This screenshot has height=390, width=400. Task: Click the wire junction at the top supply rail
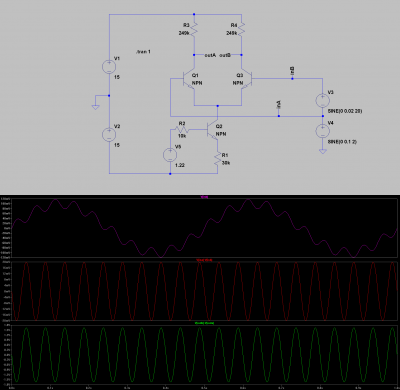[194, 14]
